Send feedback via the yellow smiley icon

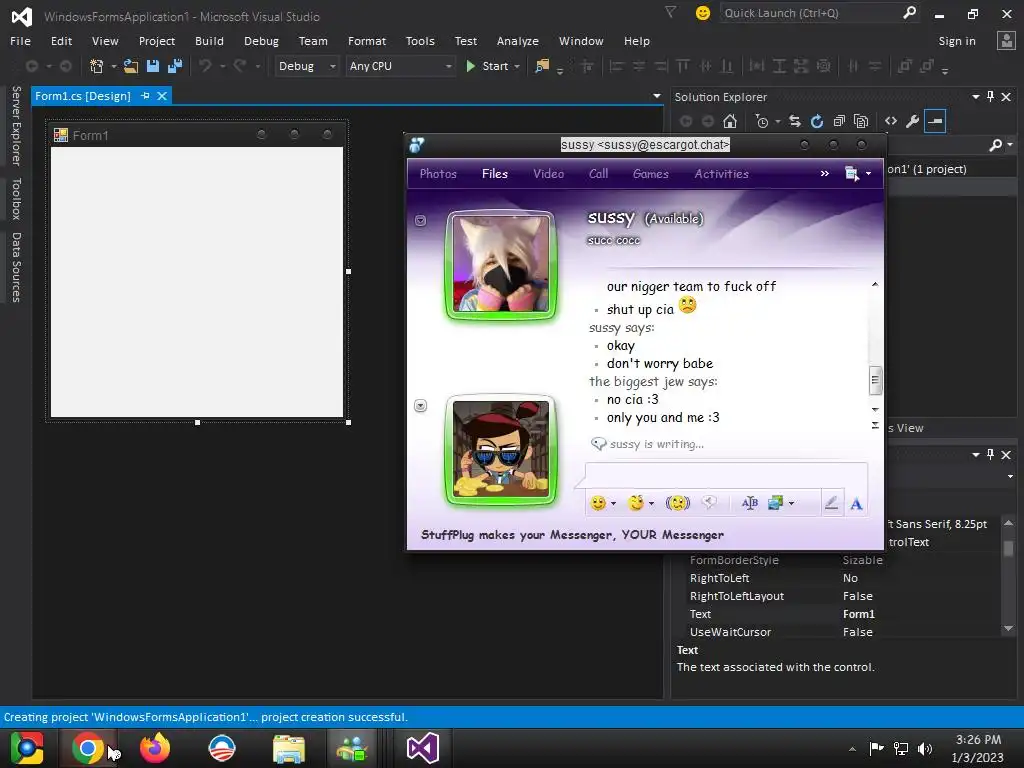703,12
